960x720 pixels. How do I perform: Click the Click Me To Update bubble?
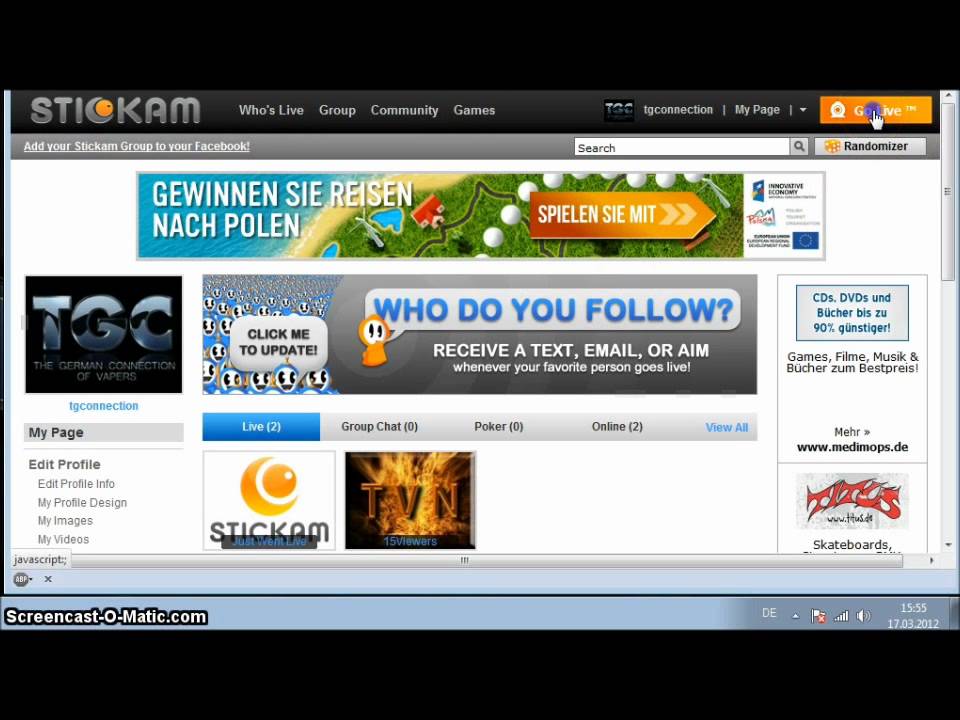(279, 342)
